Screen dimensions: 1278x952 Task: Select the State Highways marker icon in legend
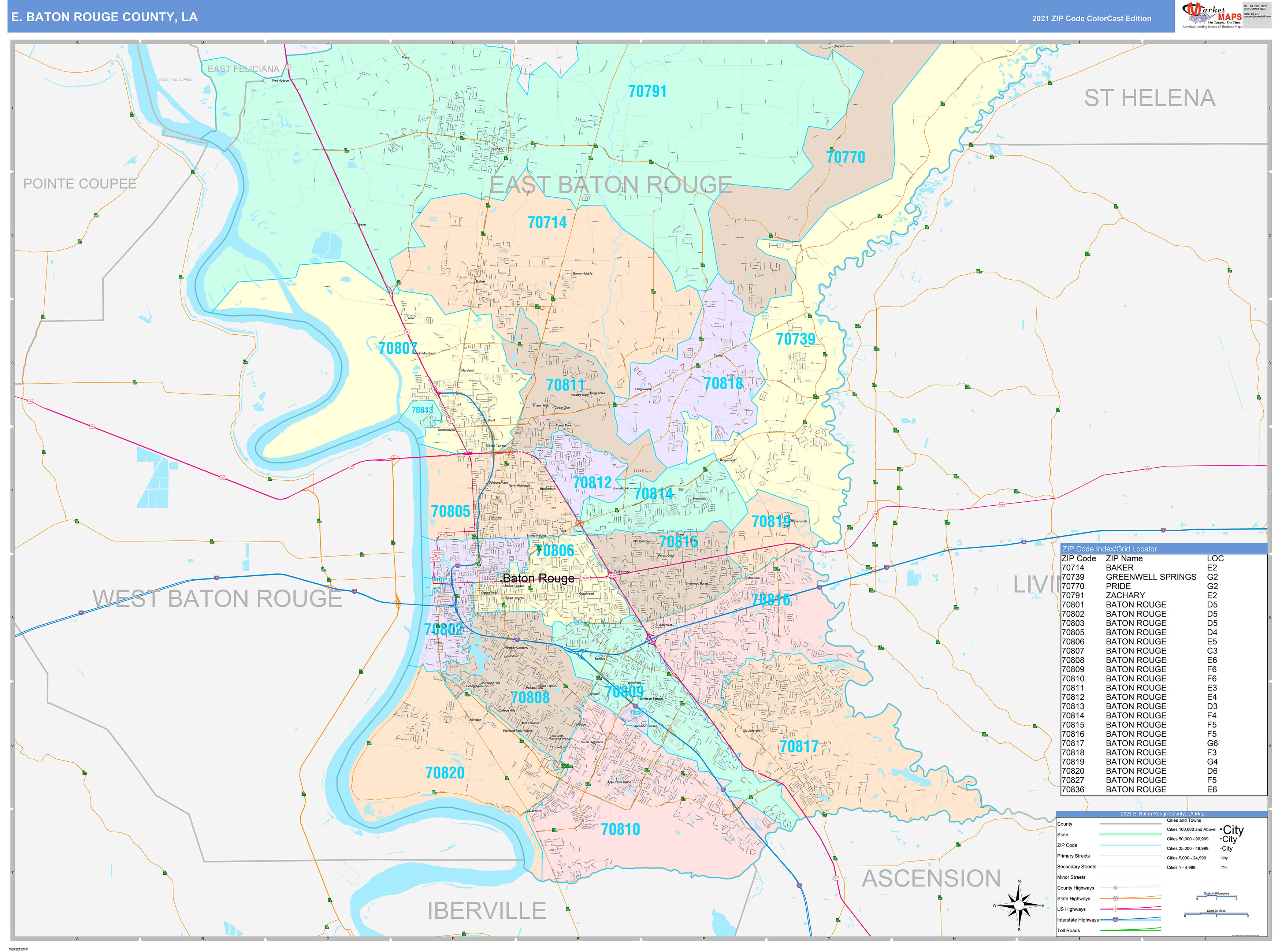coord(1115,899)
